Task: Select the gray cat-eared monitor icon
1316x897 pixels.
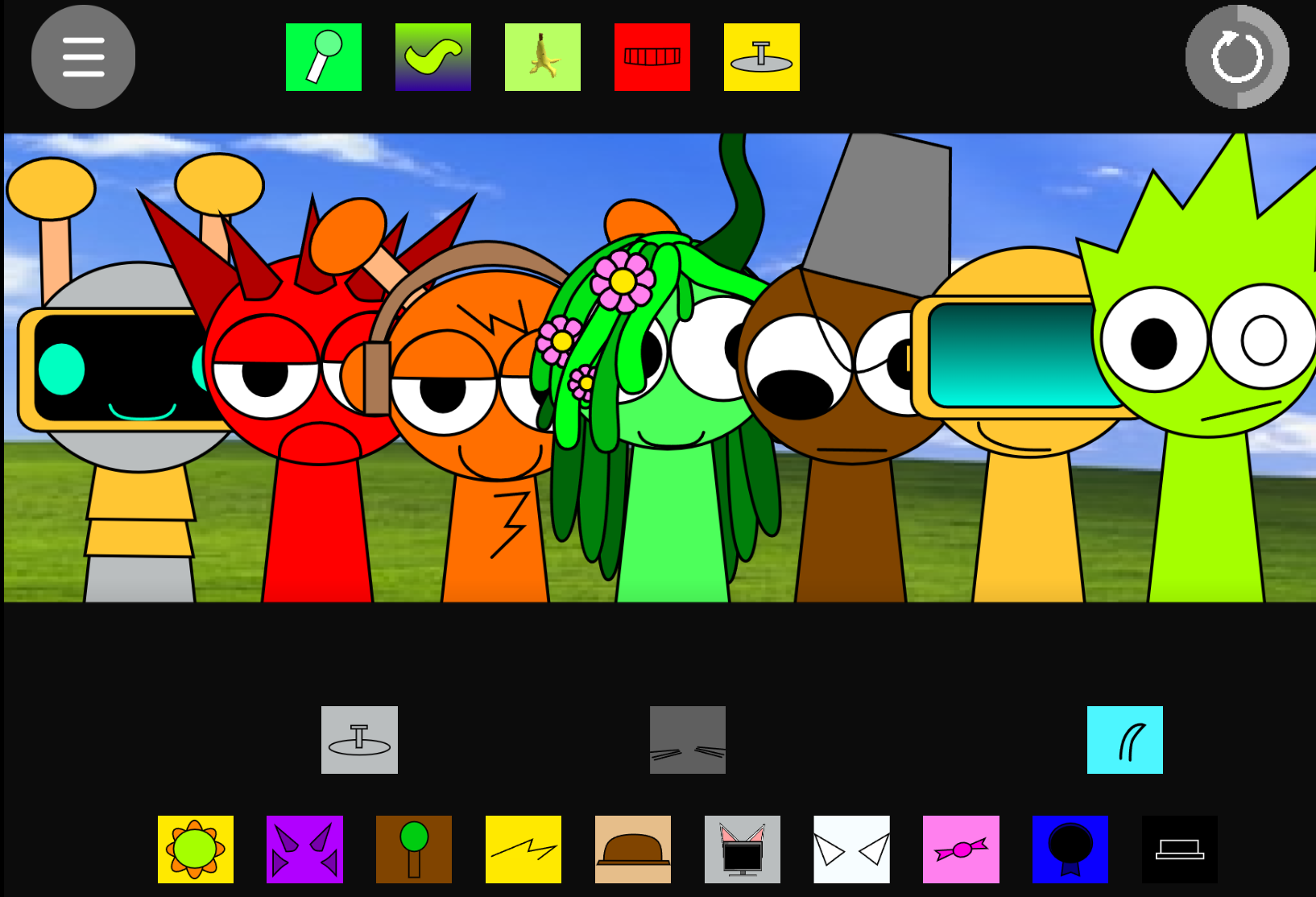Action: (x=743, y=849)
